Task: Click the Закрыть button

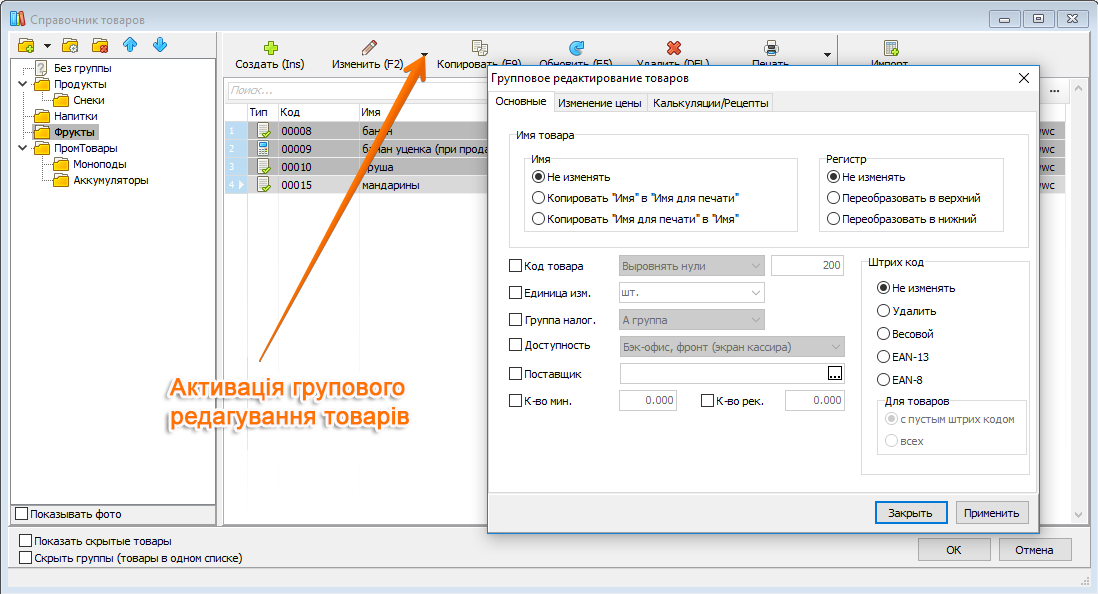Action: pyautogui.click(x=910, y=513)
